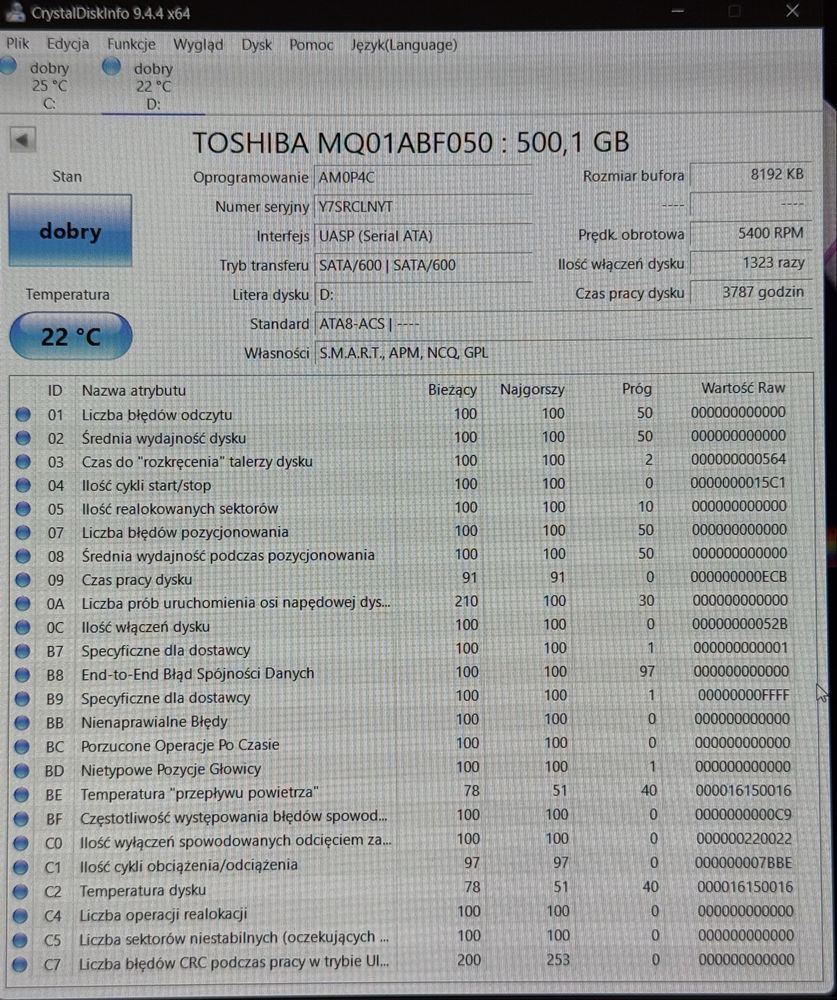The height and width of the screenshot is (1000, 837).
Task: Click the rotation speed value 5400 RPM
Action: 751,233
